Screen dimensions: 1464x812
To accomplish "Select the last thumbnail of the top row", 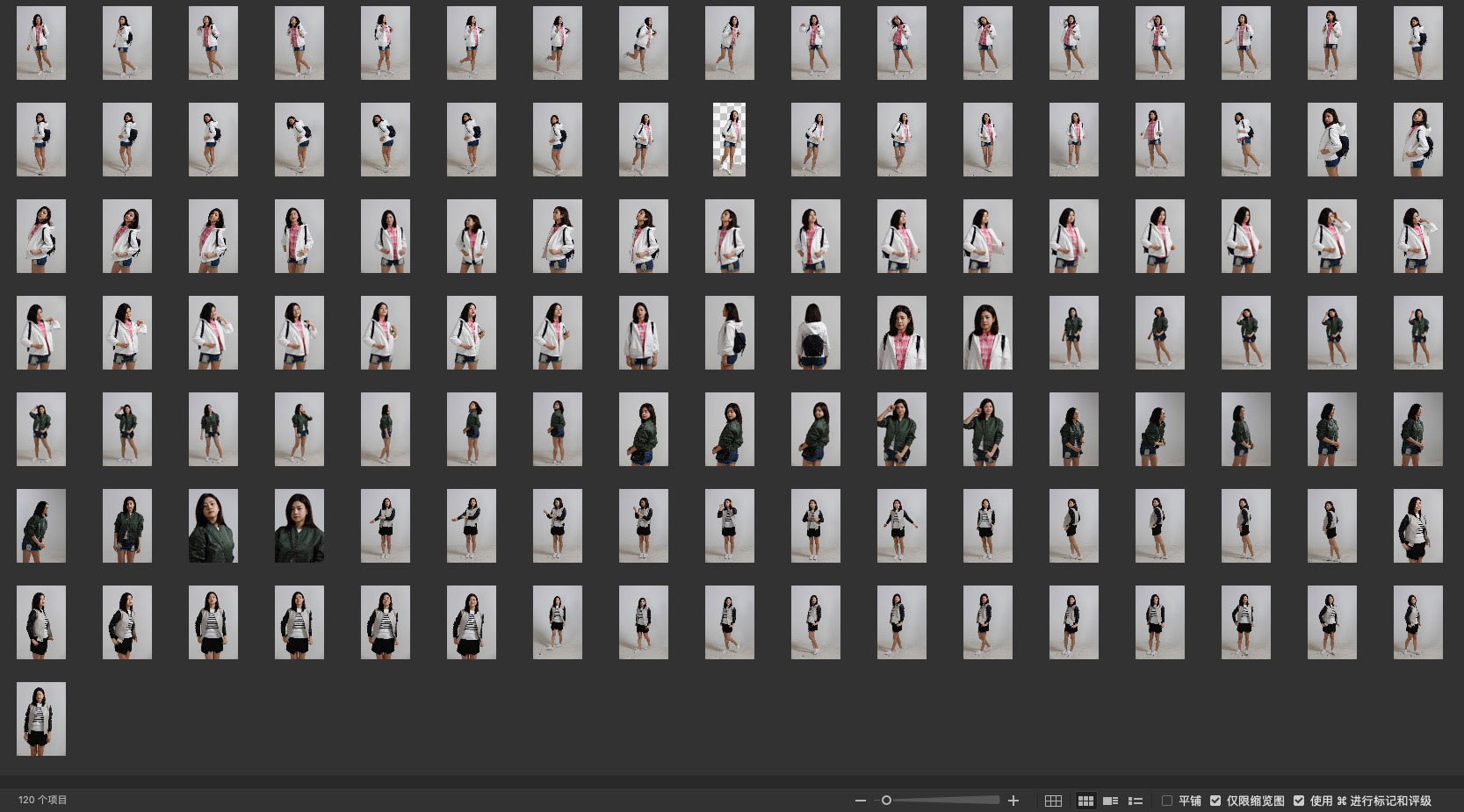I will click(1417, 43).
